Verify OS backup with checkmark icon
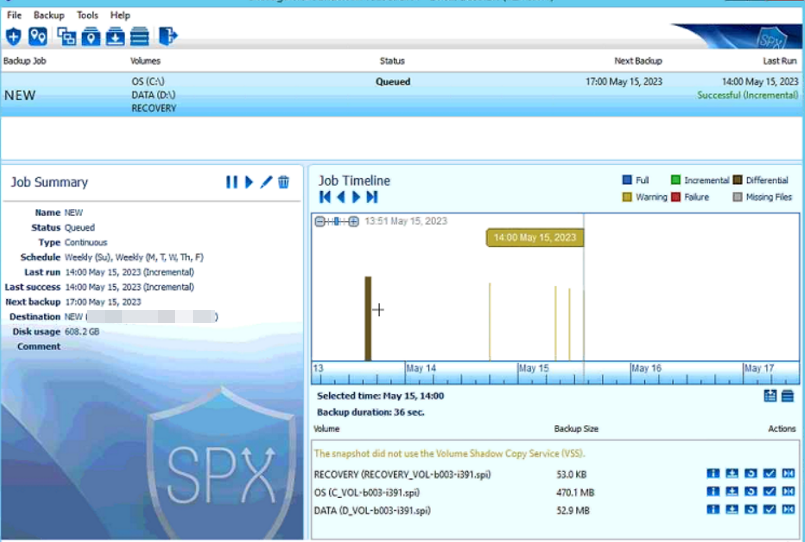 coord(770,492)
